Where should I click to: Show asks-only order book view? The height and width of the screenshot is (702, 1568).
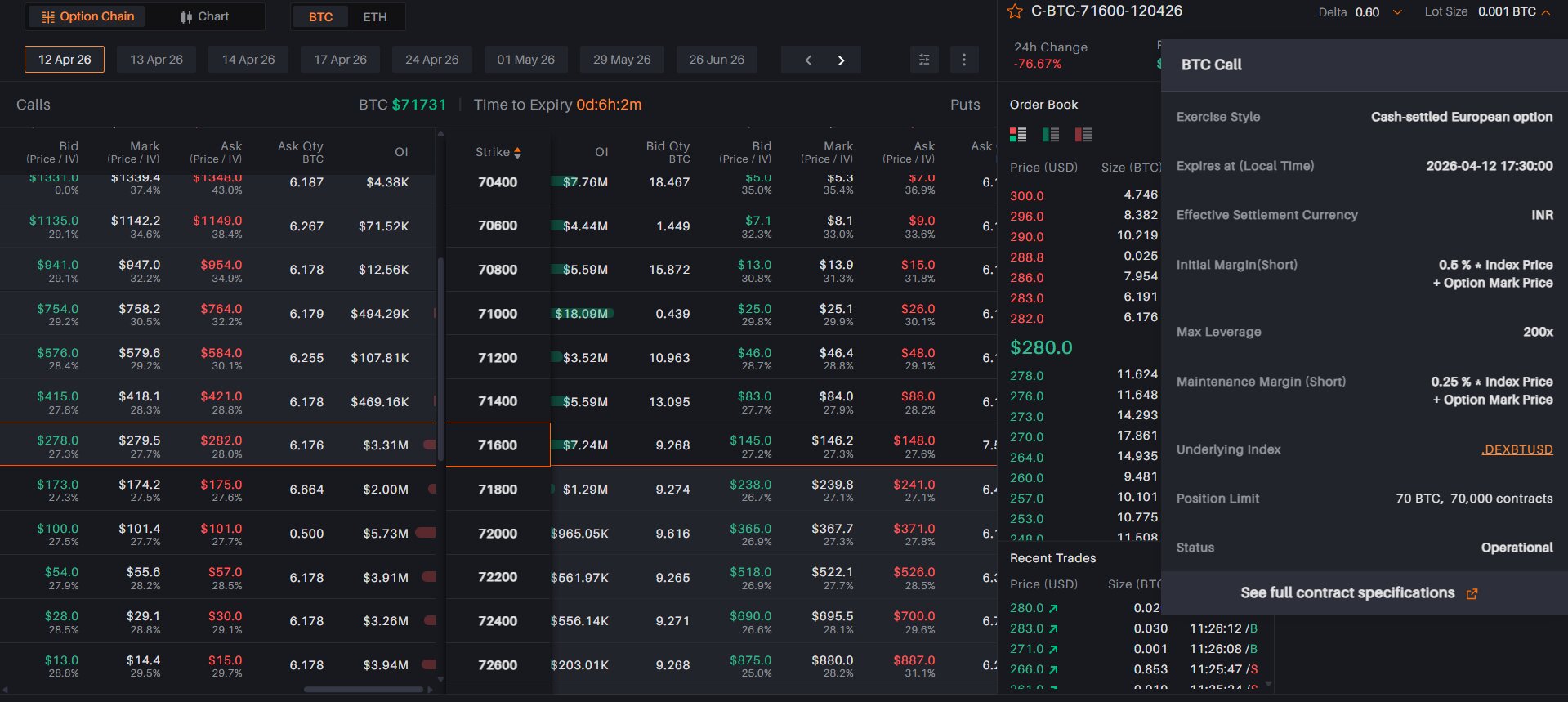point(1083,134)
